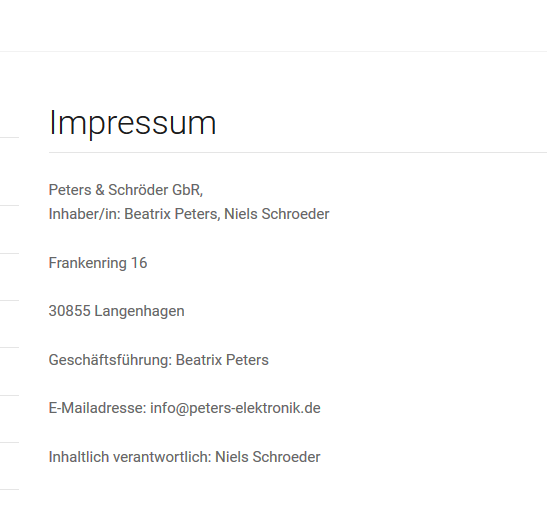Click the word verantwortlich: in the last line
Image resolution: width=547 pixels, height=518 pixels.
click(x=162, y=457)
